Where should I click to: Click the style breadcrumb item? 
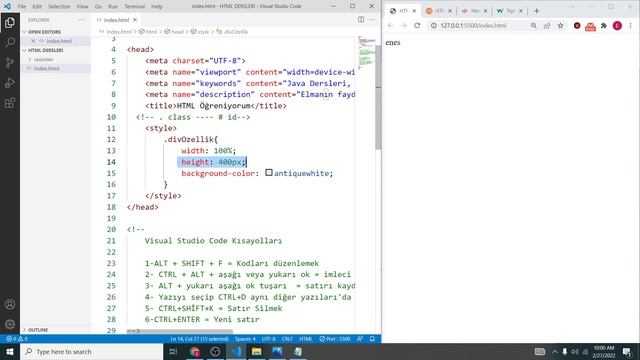[x=200, y=31]
